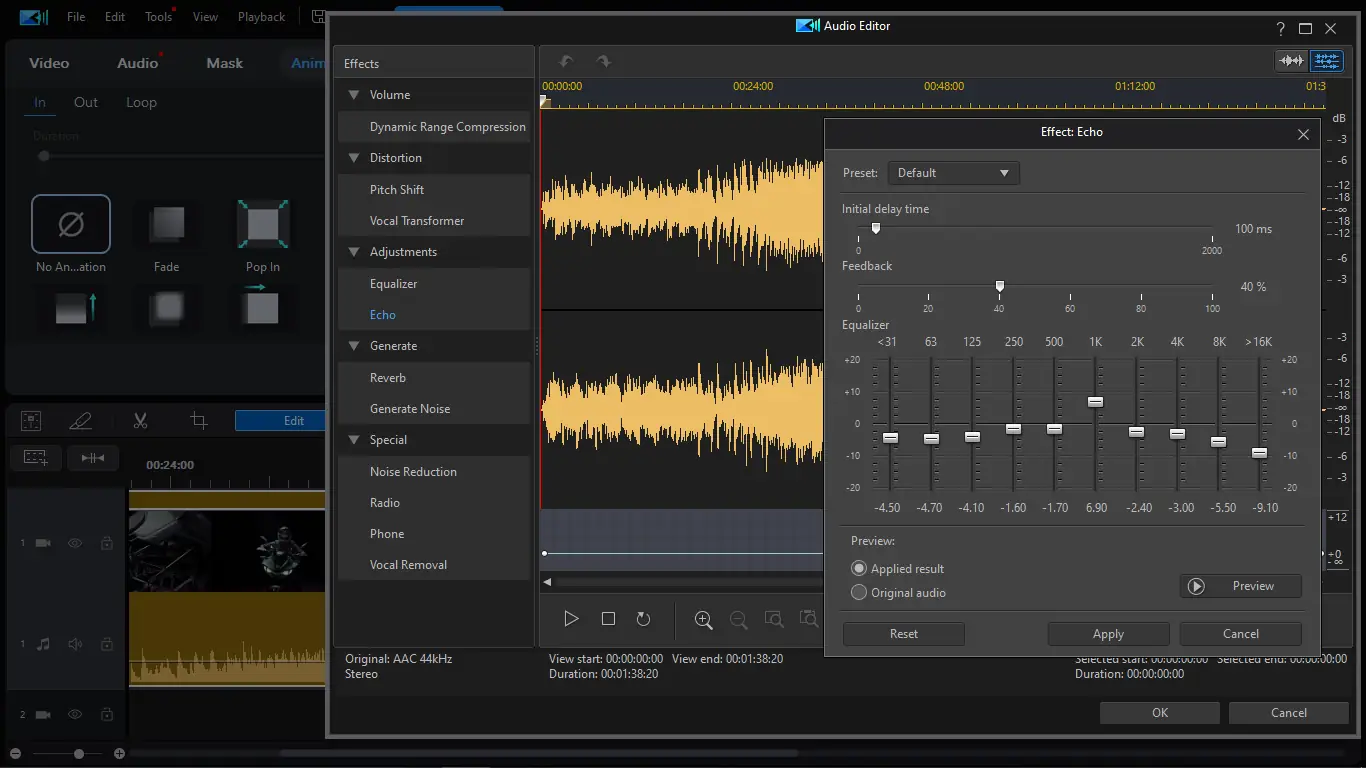Select the Applied result radio button
The width and height of the screenshot is (1366, 768).
click(858, 568)
